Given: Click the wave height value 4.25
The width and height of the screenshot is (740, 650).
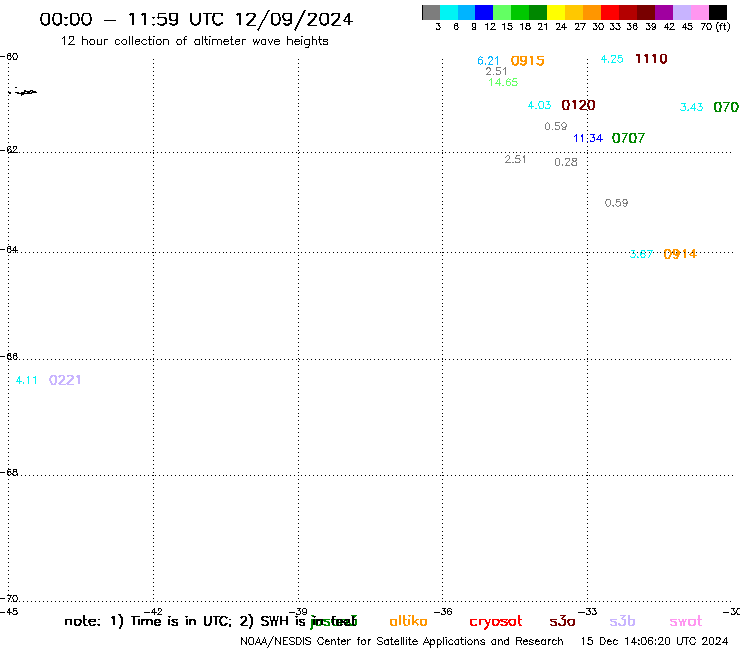Looking at the screenshot, I should pos(612,59).
